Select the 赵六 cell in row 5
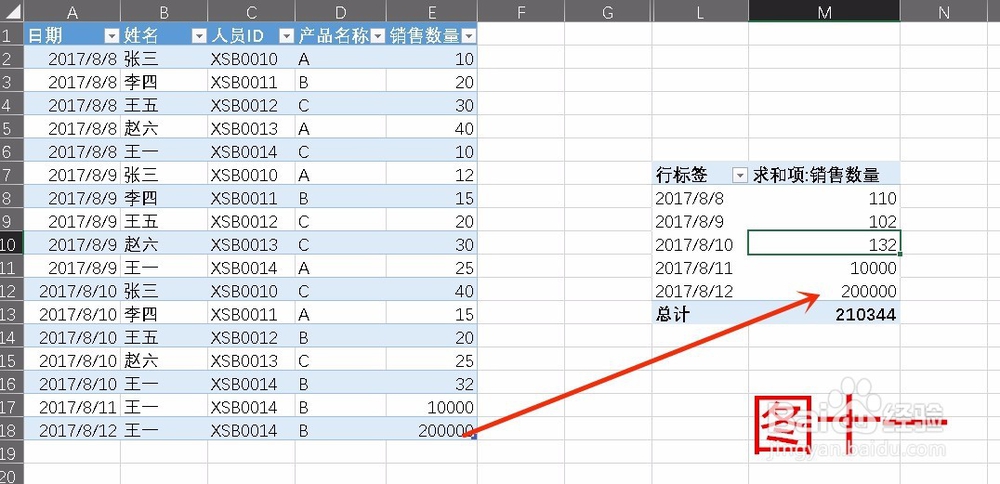Image resolution: width=1000 pixels, height=484 pixels. [x=164, y=129]
